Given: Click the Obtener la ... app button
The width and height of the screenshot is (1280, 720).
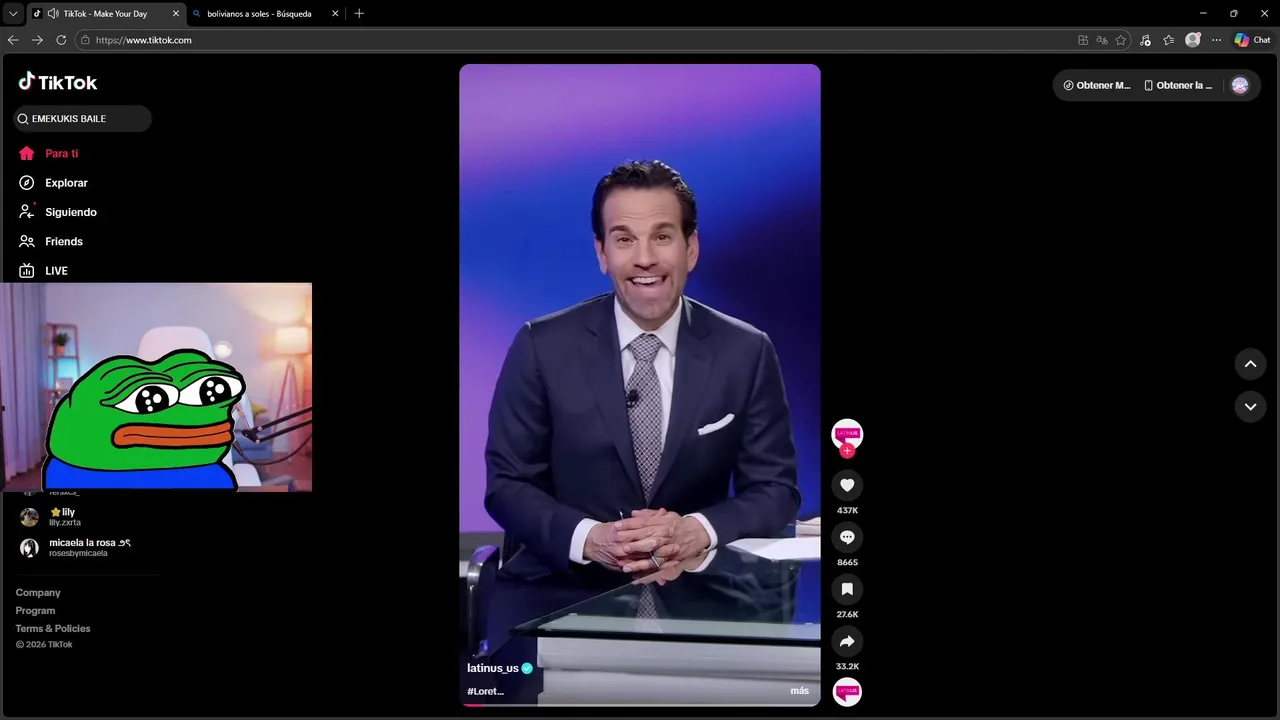Looking at the screenshot, I should 1178,85.
